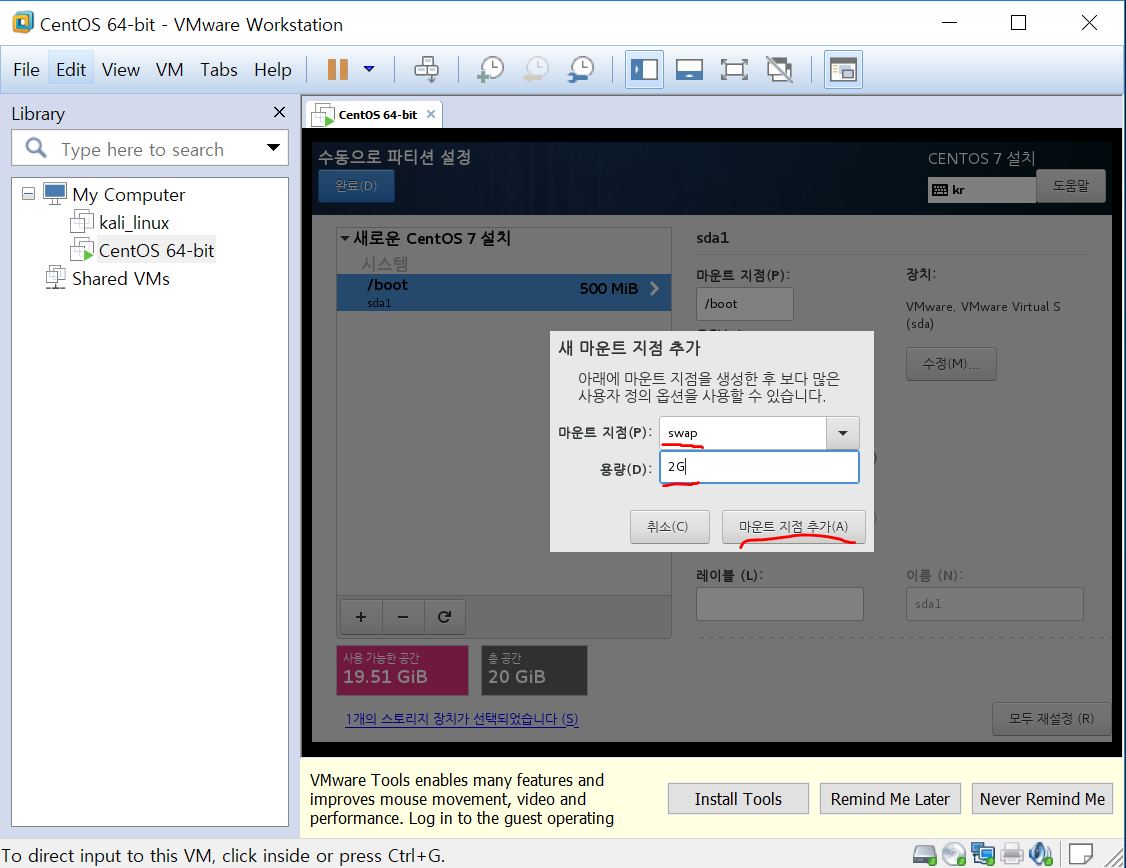
Task: Click the sound card status icon
Action: coord(1040,854)
